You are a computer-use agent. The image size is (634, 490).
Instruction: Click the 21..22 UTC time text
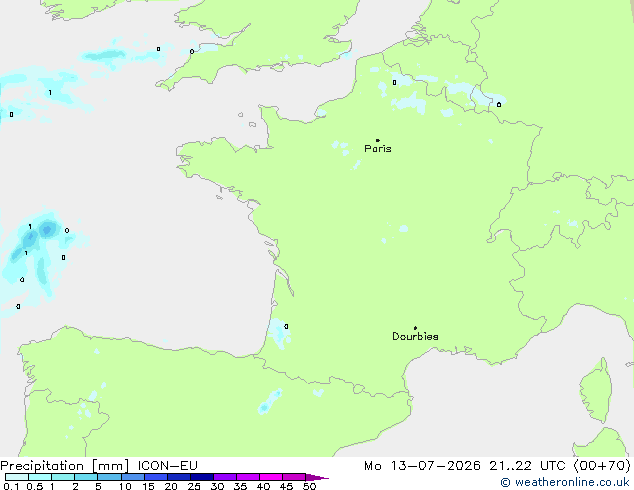point(527,466)
